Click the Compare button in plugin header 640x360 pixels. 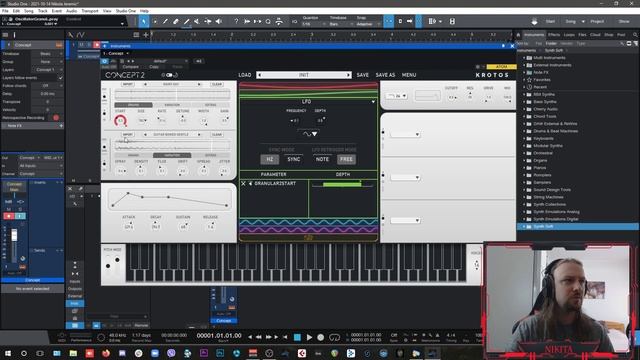pos(131,67)
